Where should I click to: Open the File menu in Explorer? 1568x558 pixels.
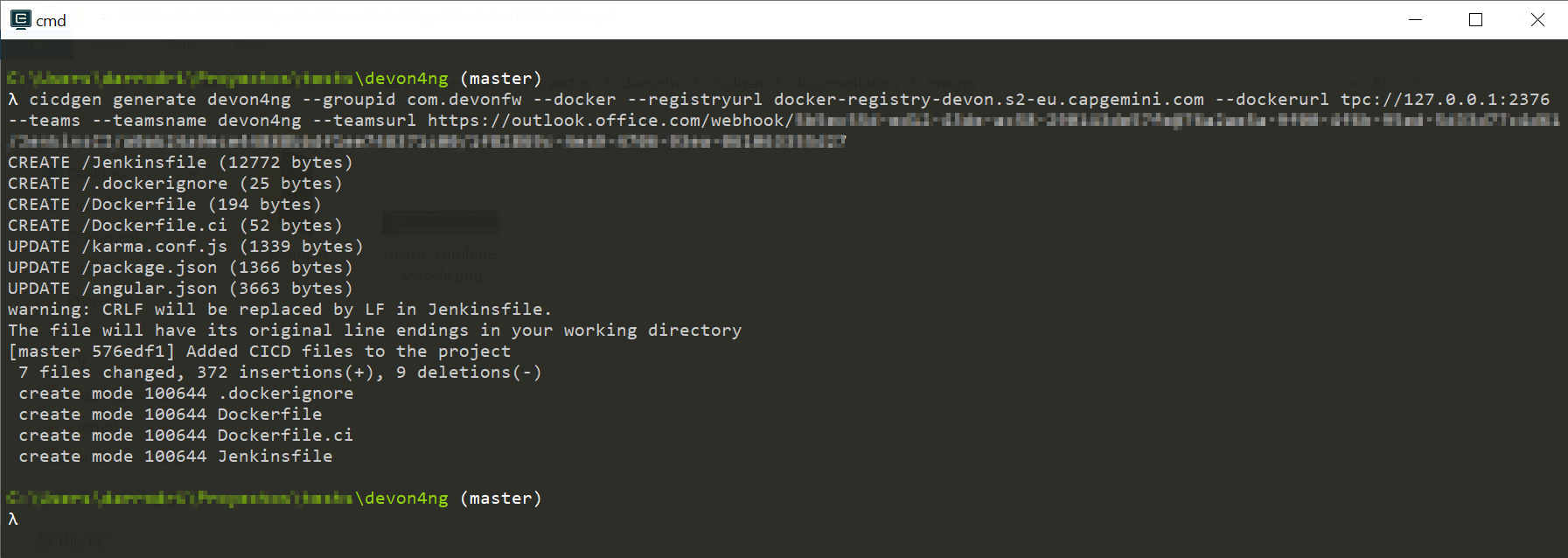37,45
